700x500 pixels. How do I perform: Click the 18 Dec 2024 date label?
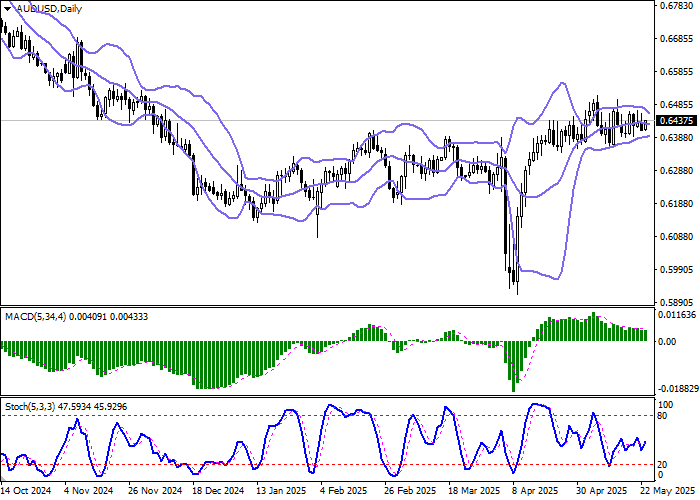[x=218, y=491]
